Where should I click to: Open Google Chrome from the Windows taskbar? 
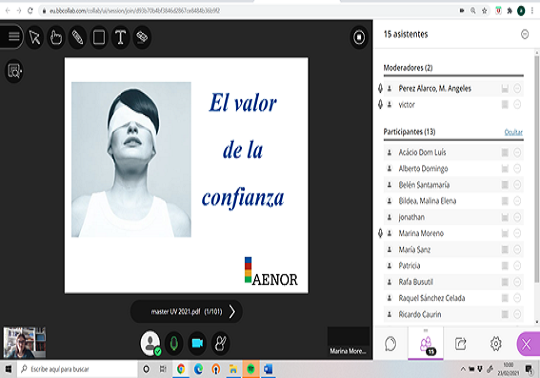(x=180, y=369)
